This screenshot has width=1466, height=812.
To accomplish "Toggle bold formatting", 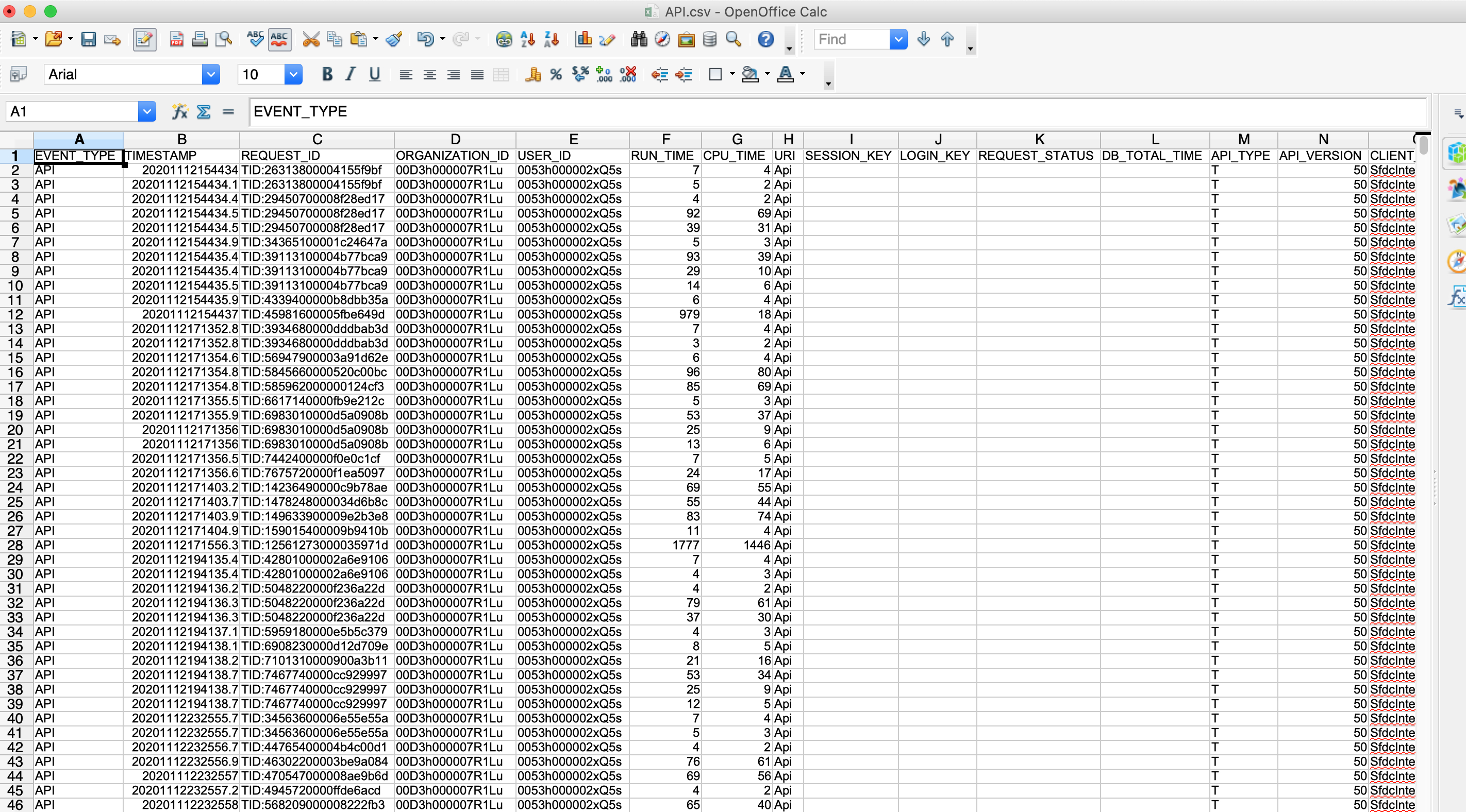I will point(327,75).
